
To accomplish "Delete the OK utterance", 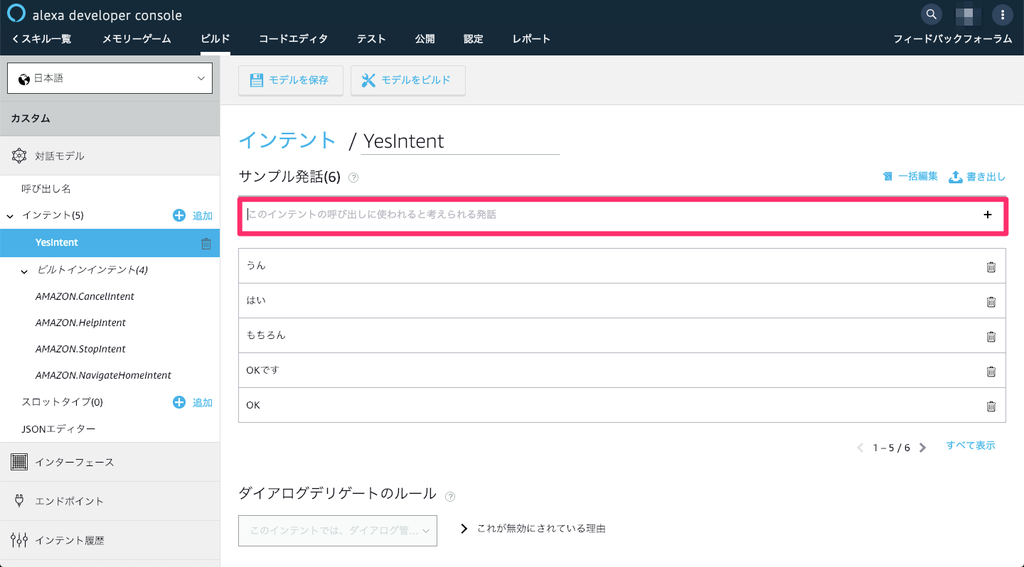I will pyautogui.click(x=991, y=406).
